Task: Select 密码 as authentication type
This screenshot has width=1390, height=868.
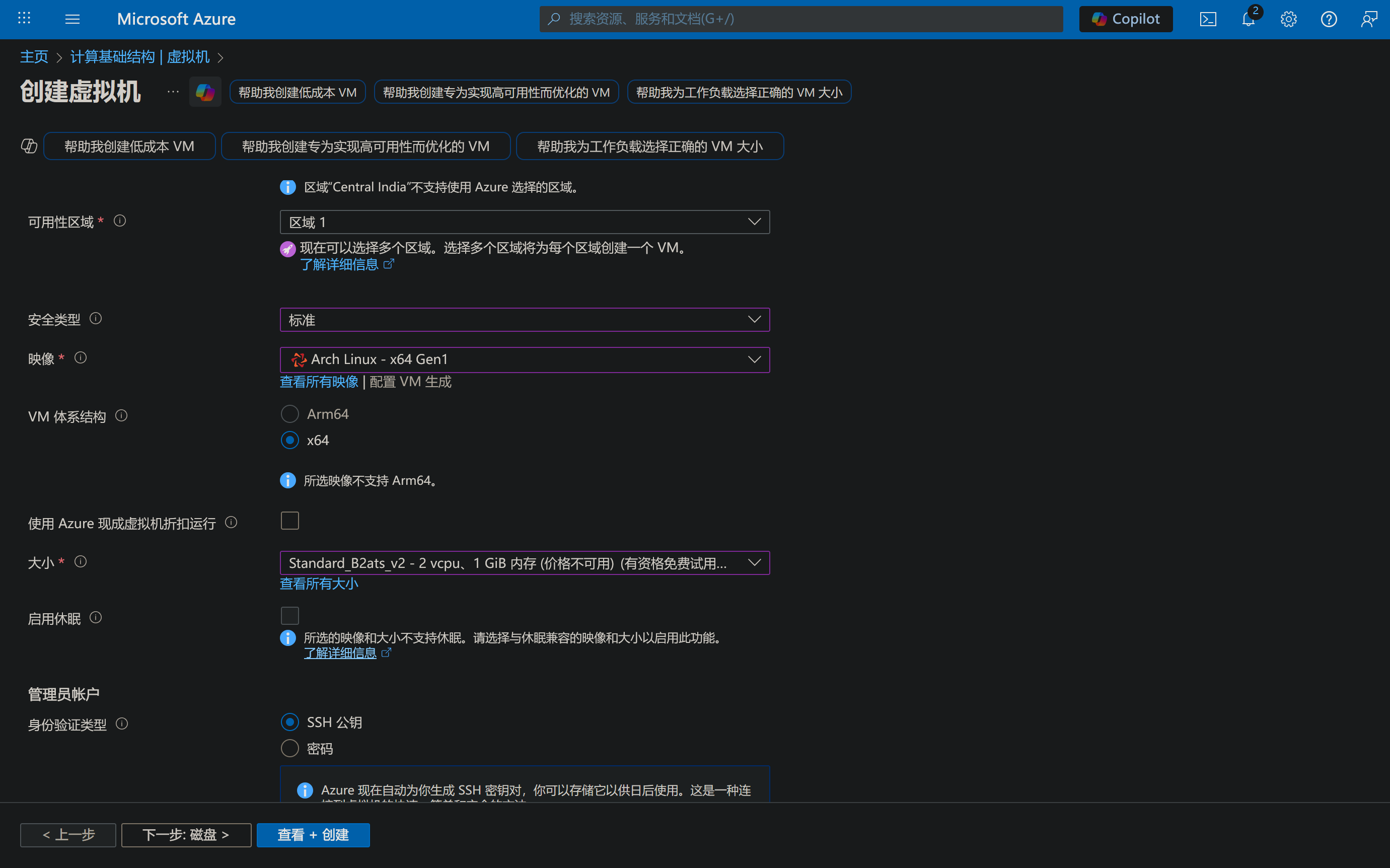Action: [290, 748]
